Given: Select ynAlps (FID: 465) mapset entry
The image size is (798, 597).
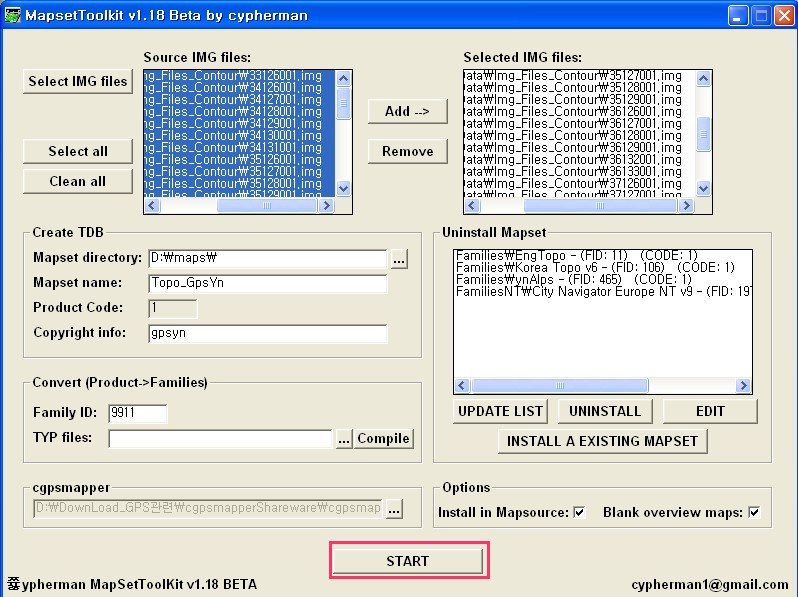Looking at the screenshot, I should (x=574, y=279).
